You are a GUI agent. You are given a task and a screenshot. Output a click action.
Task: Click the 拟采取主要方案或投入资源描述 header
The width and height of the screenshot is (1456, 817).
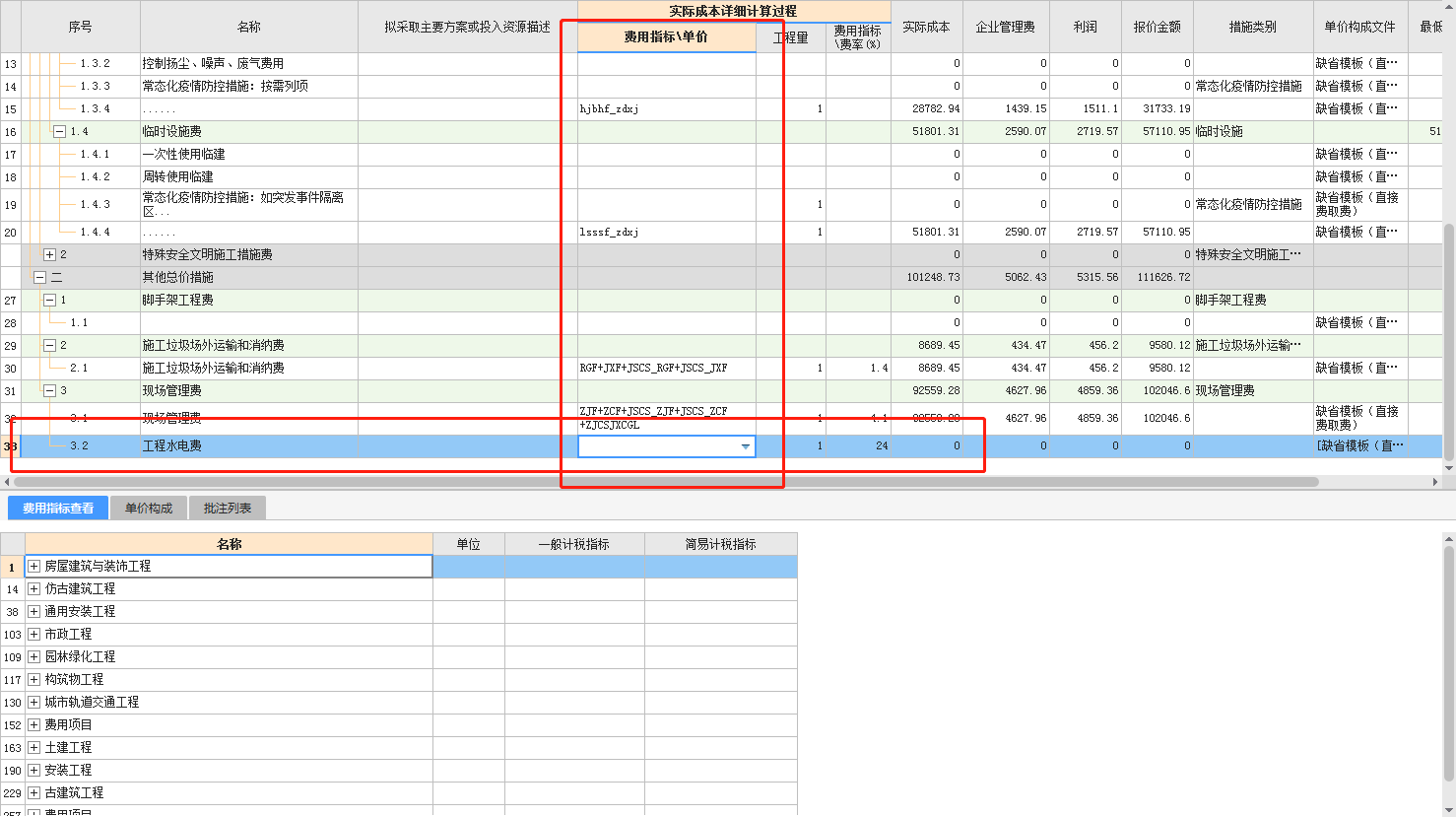(467, 28)
